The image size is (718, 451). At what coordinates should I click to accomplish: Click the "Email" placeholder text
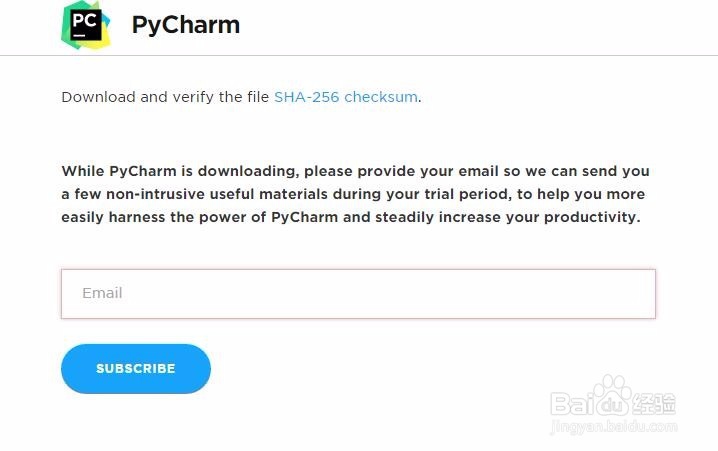[102, 293]
